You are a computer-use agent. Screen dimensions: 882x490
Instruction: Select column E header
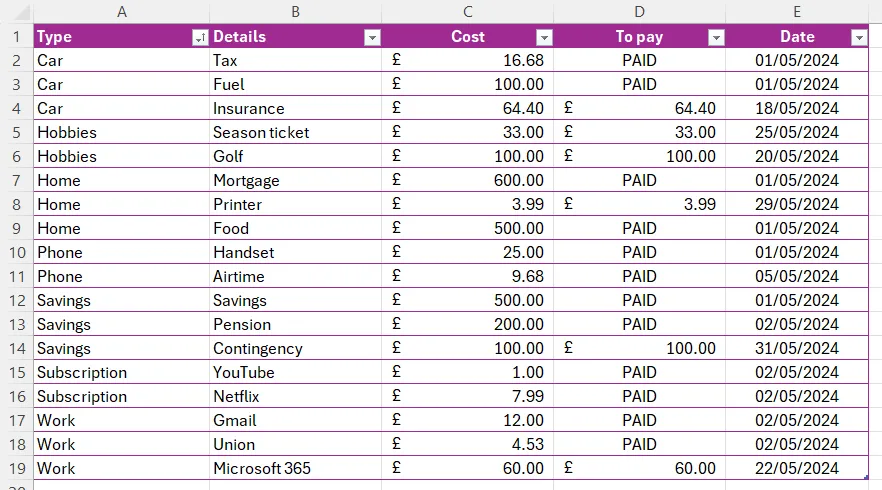[x=797, y=12]
